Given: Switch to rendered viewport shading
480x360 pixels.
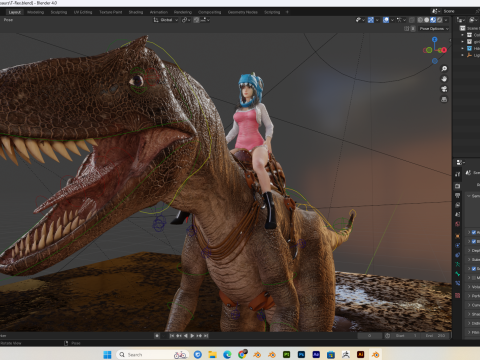Looking at the screenshot, I should pos(440,20).
